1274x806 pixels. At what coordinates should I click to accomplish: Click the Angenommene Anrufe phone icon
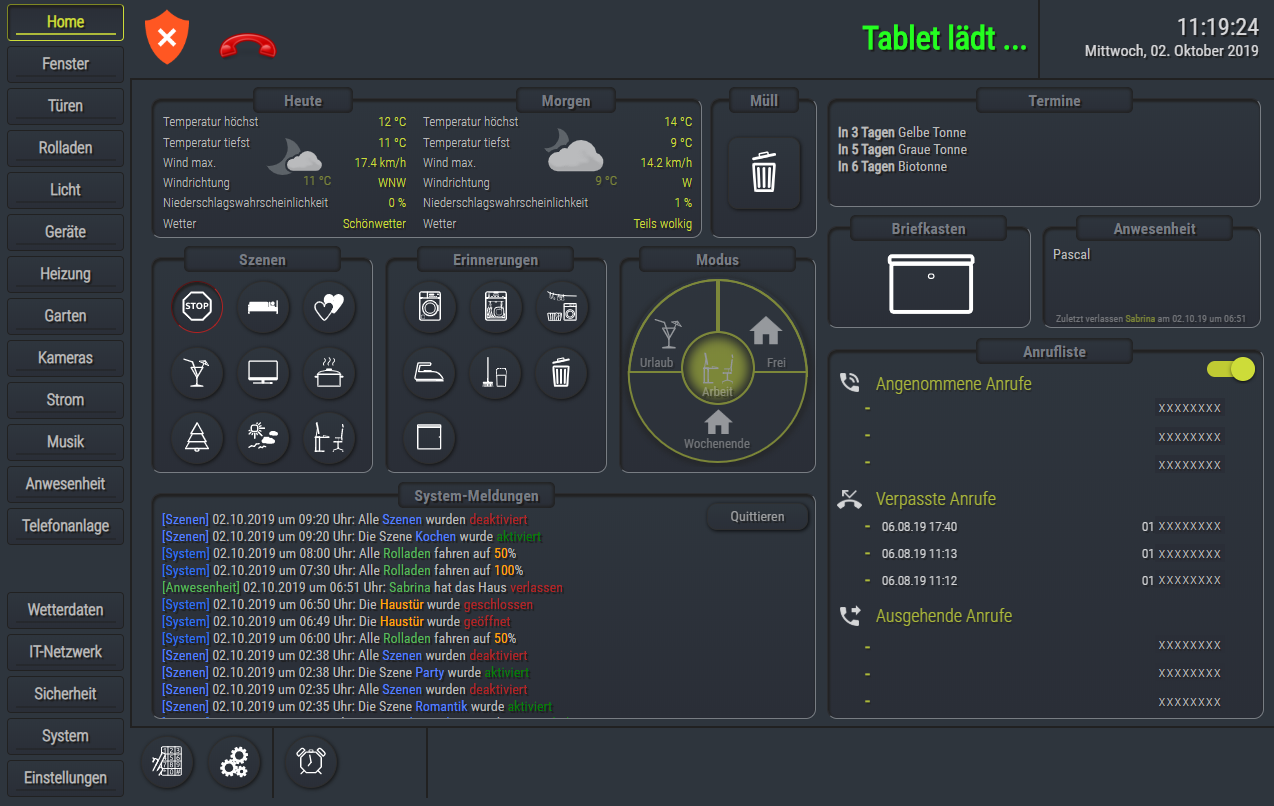click(850, 382)
